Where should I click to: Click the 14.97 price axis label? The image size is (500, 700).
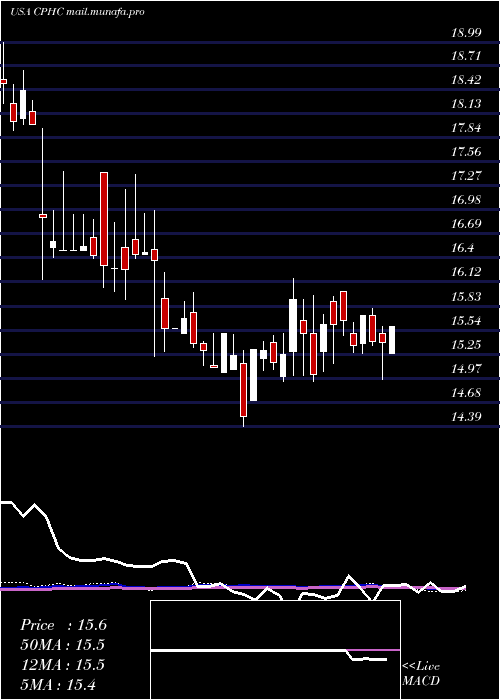point(466,369)
